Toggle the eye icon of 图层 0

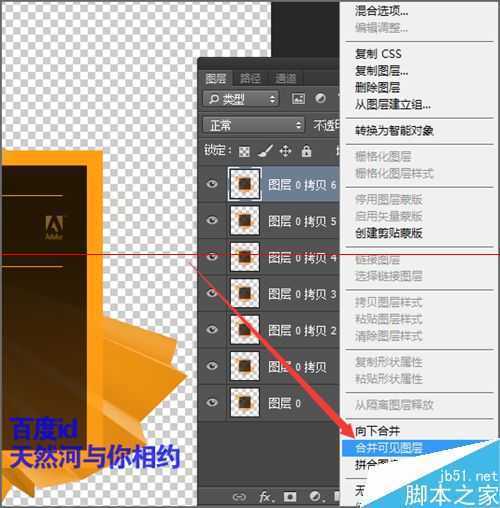pyautogui.click(x=212, y=402)
